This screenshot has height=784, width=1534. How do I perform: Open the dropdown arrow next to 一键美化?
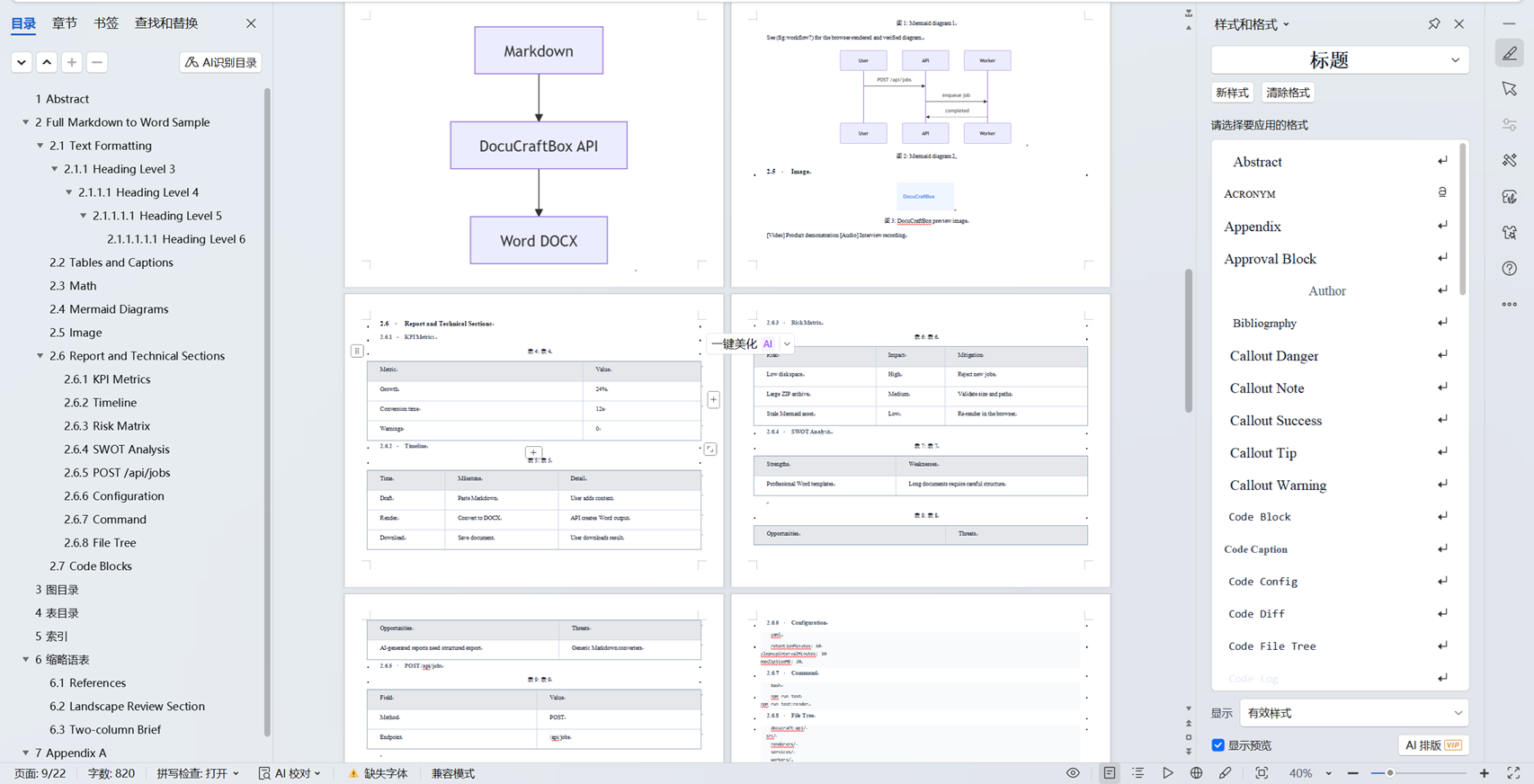point(787,343)
